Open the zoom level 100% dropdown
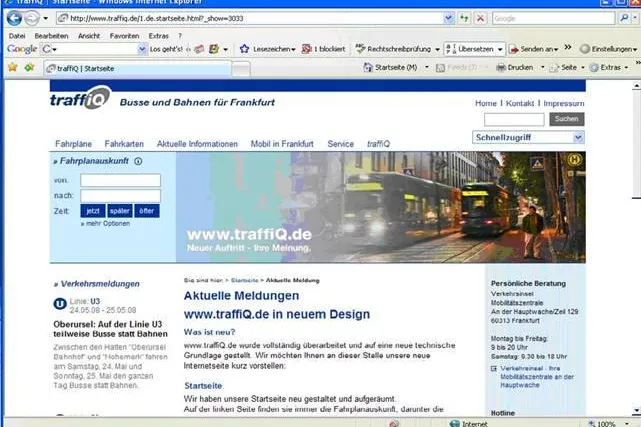 coord(627,424)
